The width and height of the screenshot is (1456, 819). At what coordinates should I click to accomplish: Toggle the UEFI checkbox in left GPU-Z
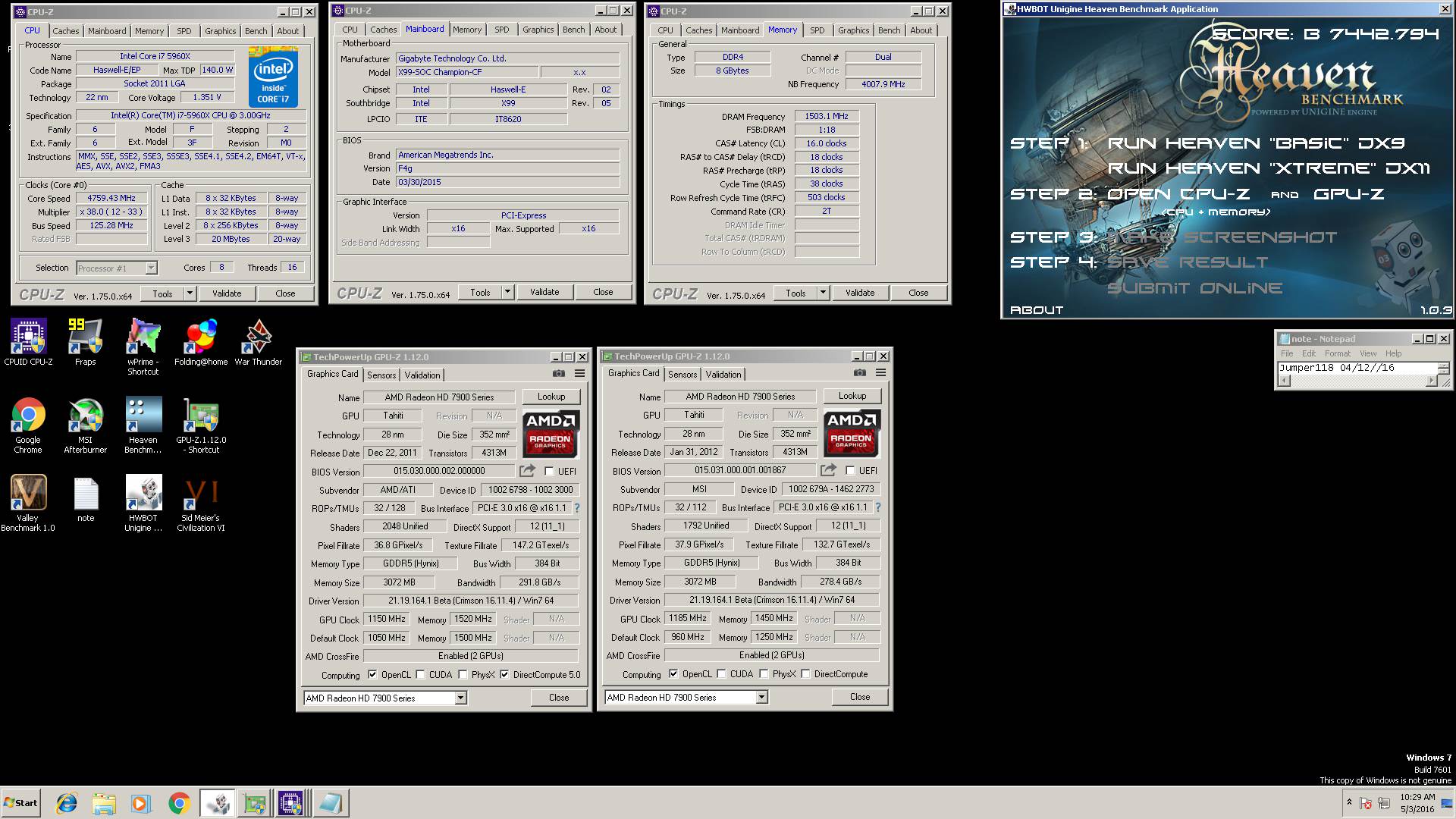(549, 471)
